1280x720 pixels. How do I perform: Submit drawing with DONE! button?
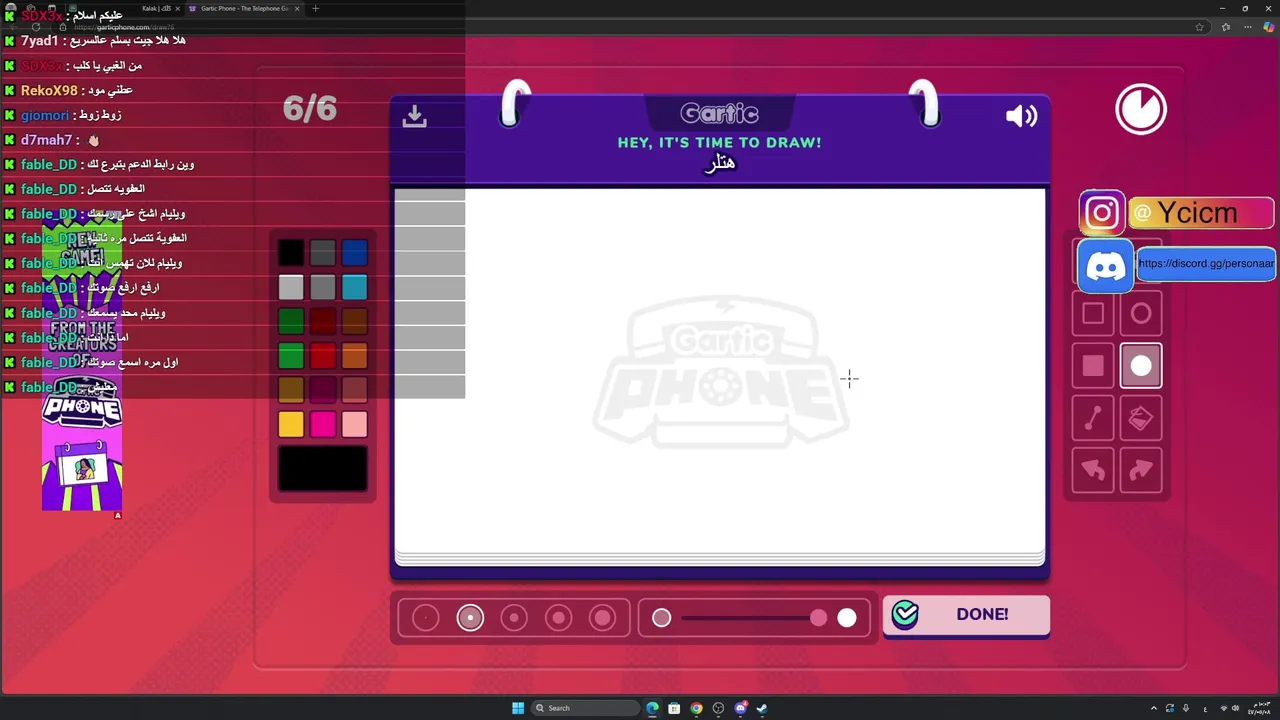(966, 614)
